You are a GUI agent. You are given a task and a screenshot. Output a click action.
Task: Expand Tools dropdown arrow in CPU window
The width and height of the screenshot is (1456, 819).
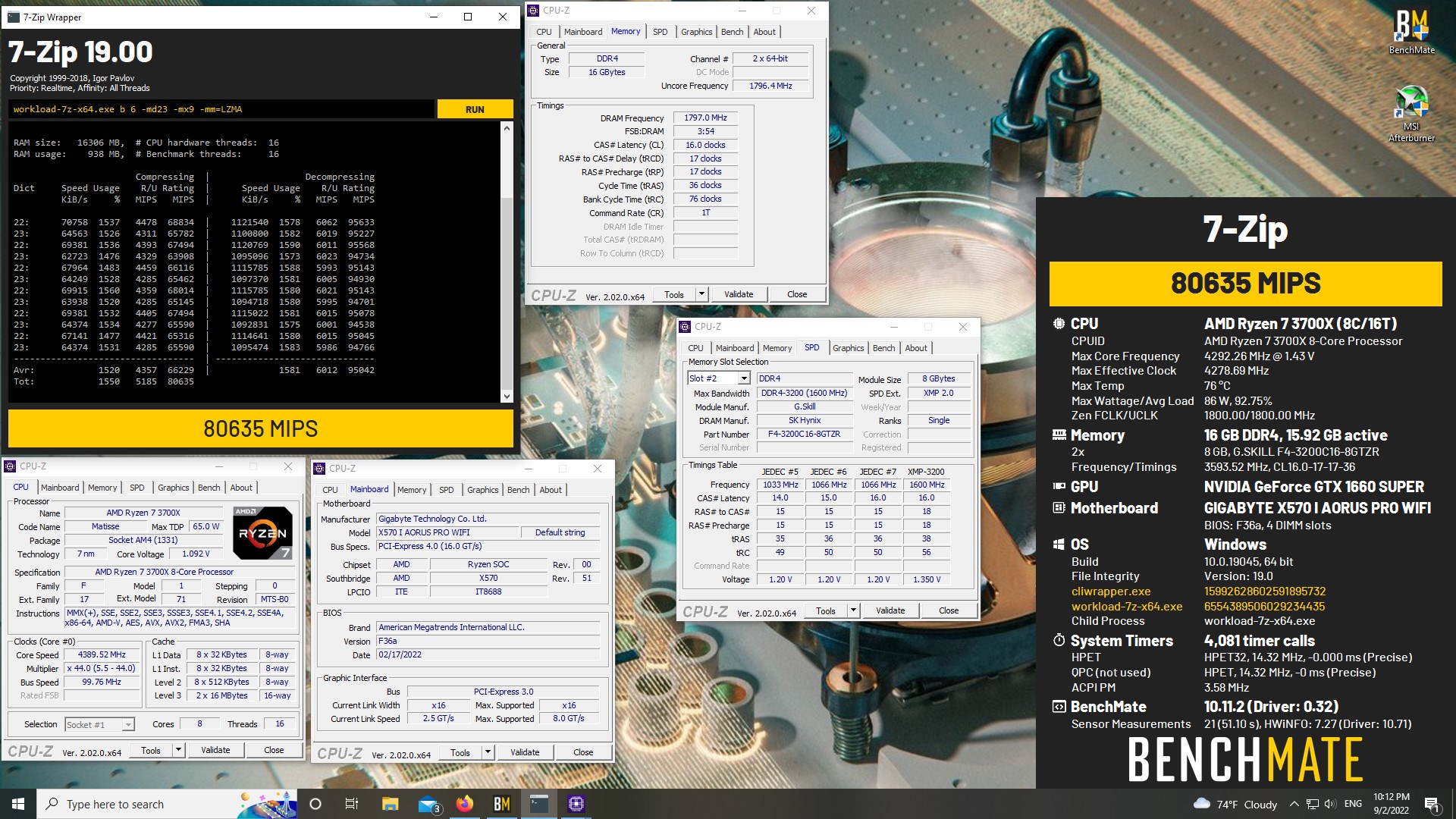tap(178, 750)
